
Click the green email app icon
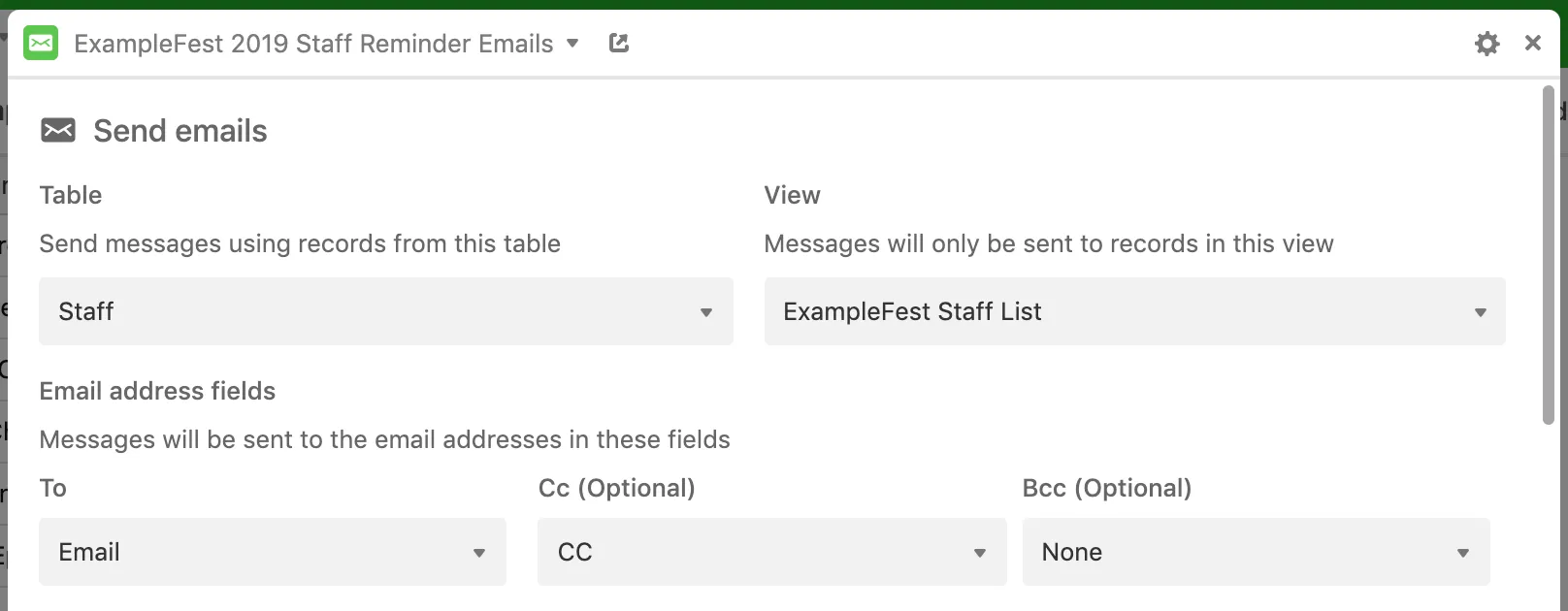tap(41, 43)
